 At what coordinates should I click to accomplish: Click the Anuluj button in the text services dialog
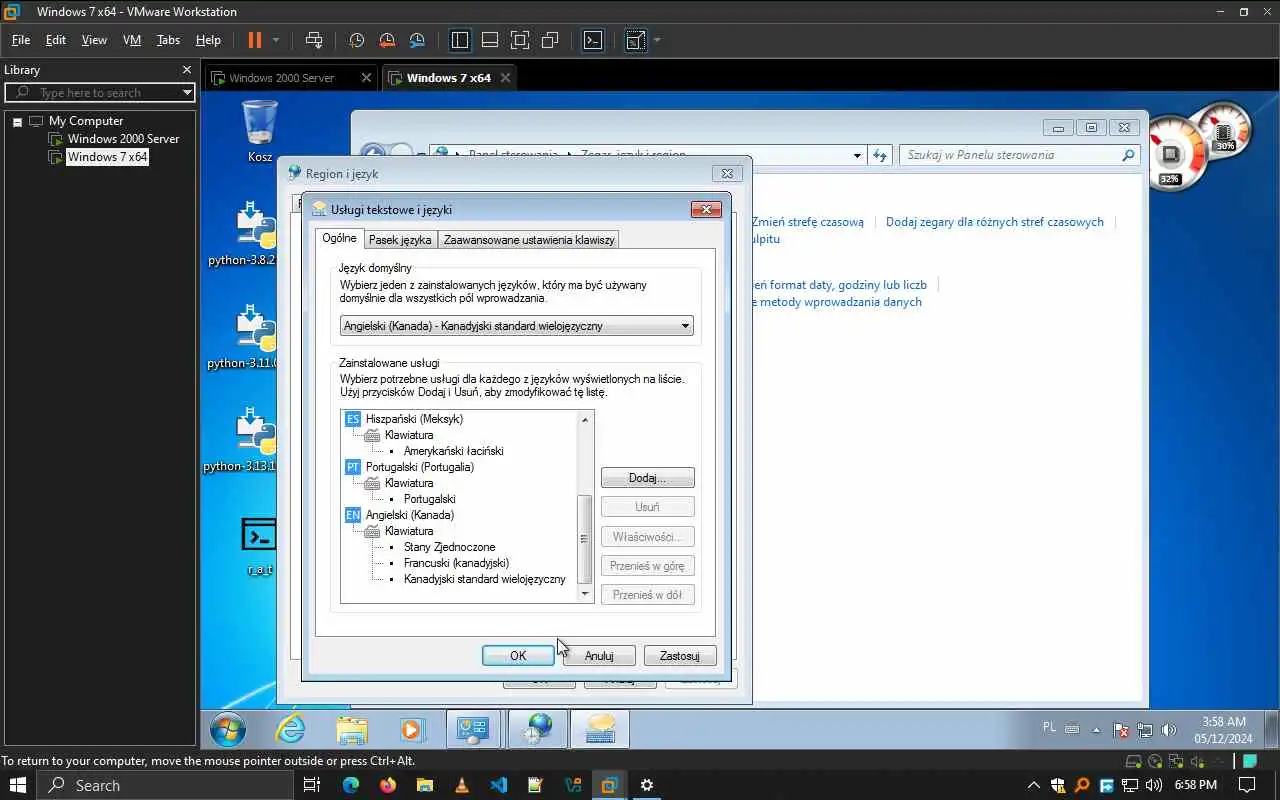(x=599, y=656)
